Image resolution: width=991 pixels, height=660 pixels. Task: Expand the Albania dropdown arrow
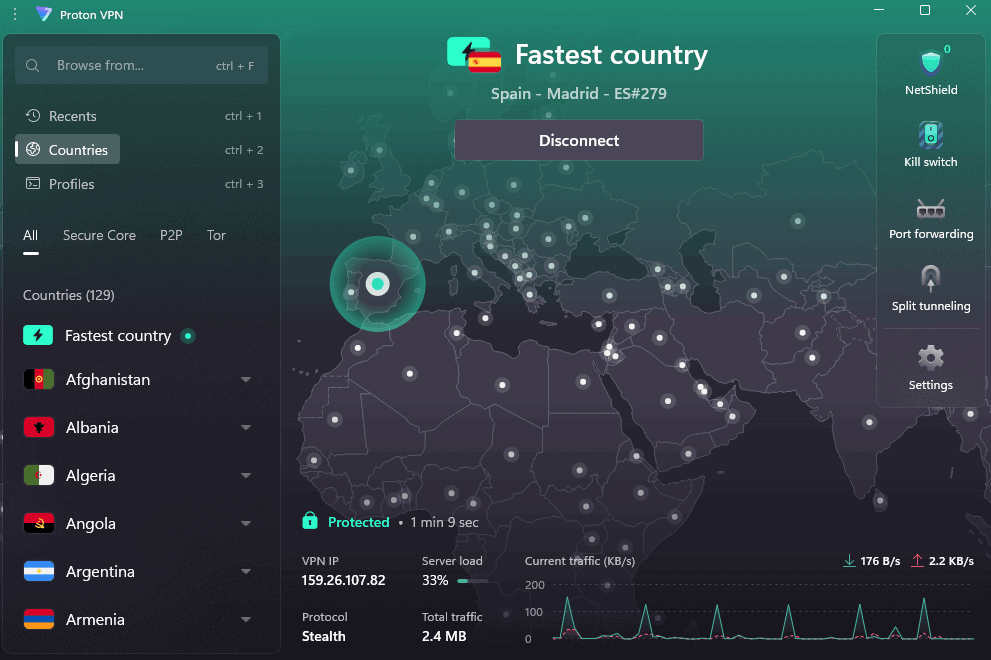[246, 428]
